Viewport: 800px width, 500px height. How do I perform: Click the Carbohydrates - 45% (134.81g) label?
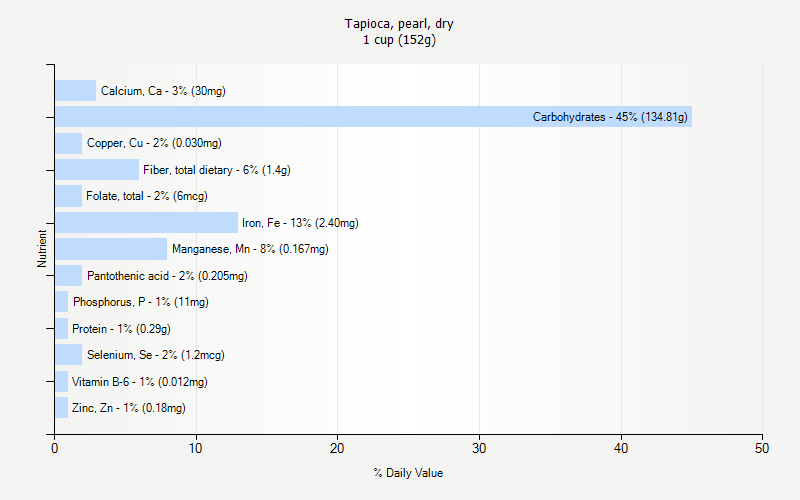point(610,117)
